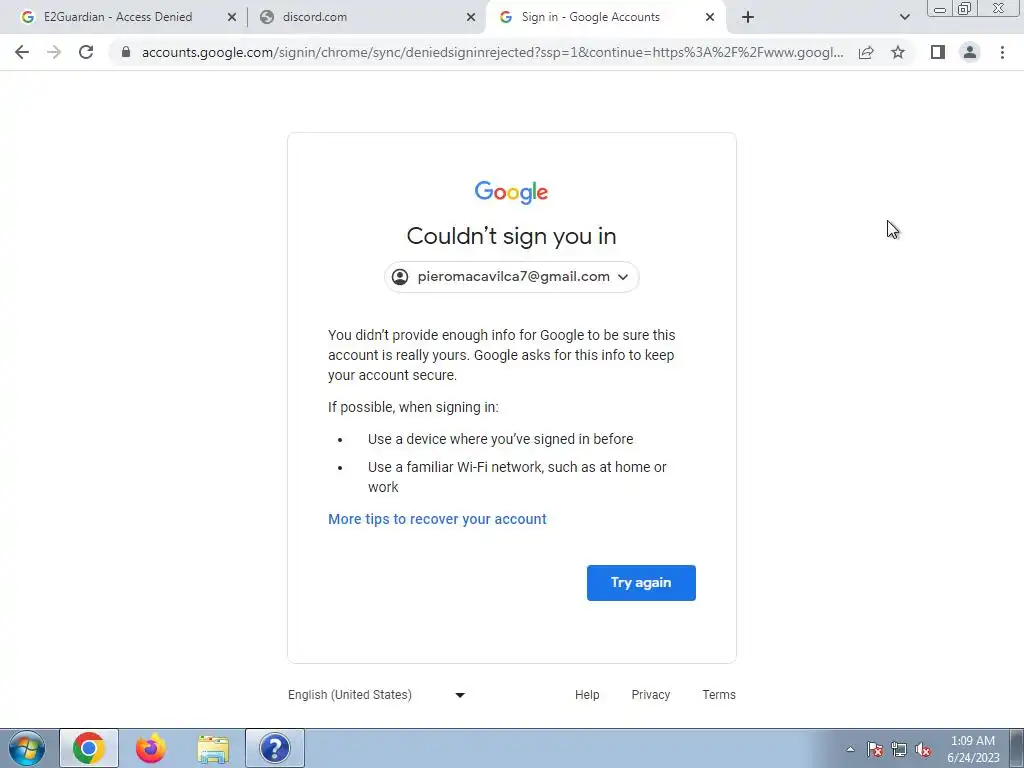Open the Terms link in footer
Viewport: 1024px width, 768px height.
(x=719, y=695)
